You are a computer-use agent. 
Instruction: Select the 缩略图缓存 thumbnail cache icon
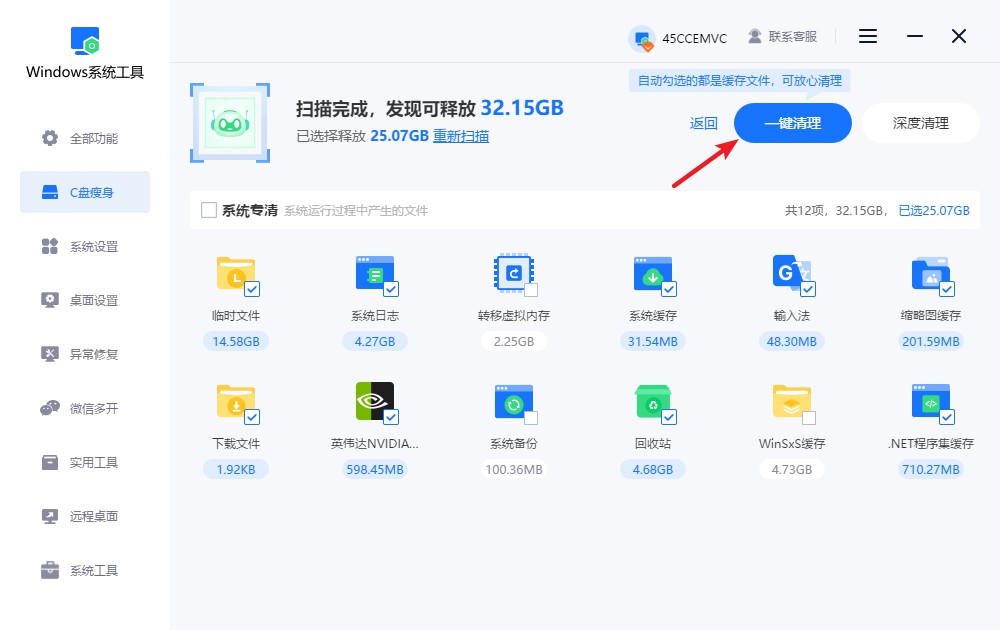point(931,275)
